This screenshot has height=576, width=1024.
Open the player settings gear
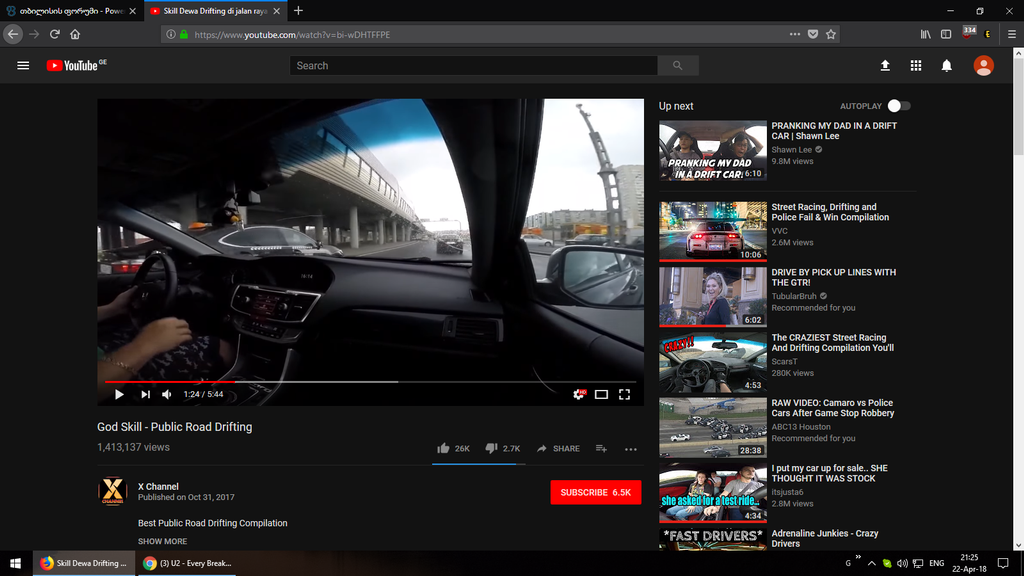click(579, 394)
